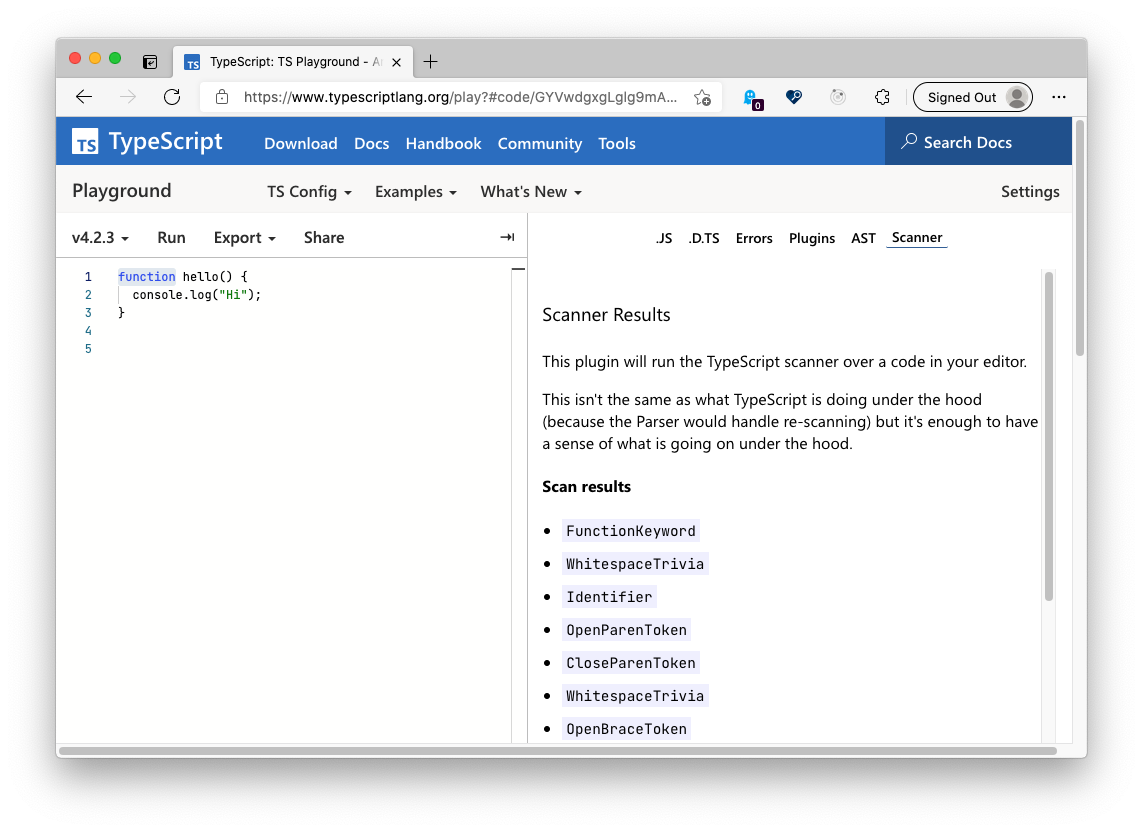Click the console.log line in editor
The width and height of the screenshot is (1143, 832).
click(197, 295)
